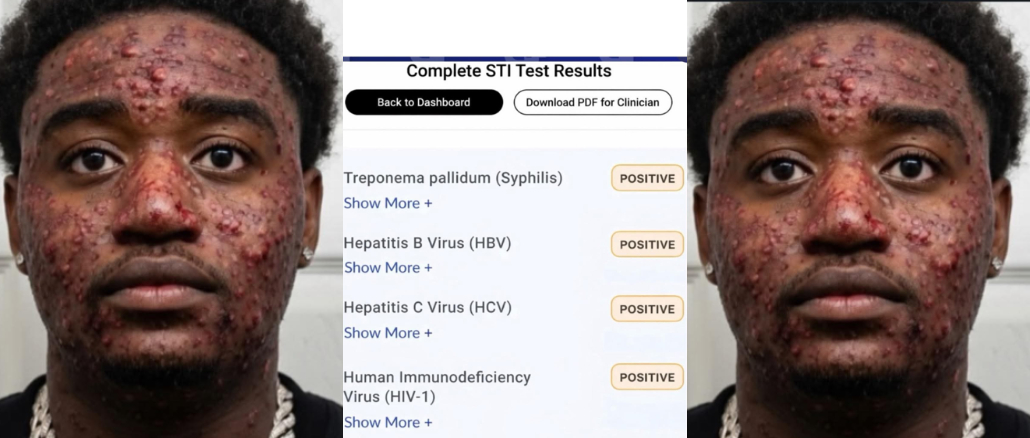
Task: Click the POSITIVE badge for Hepatitis C
Action: [x=647, y=309]
